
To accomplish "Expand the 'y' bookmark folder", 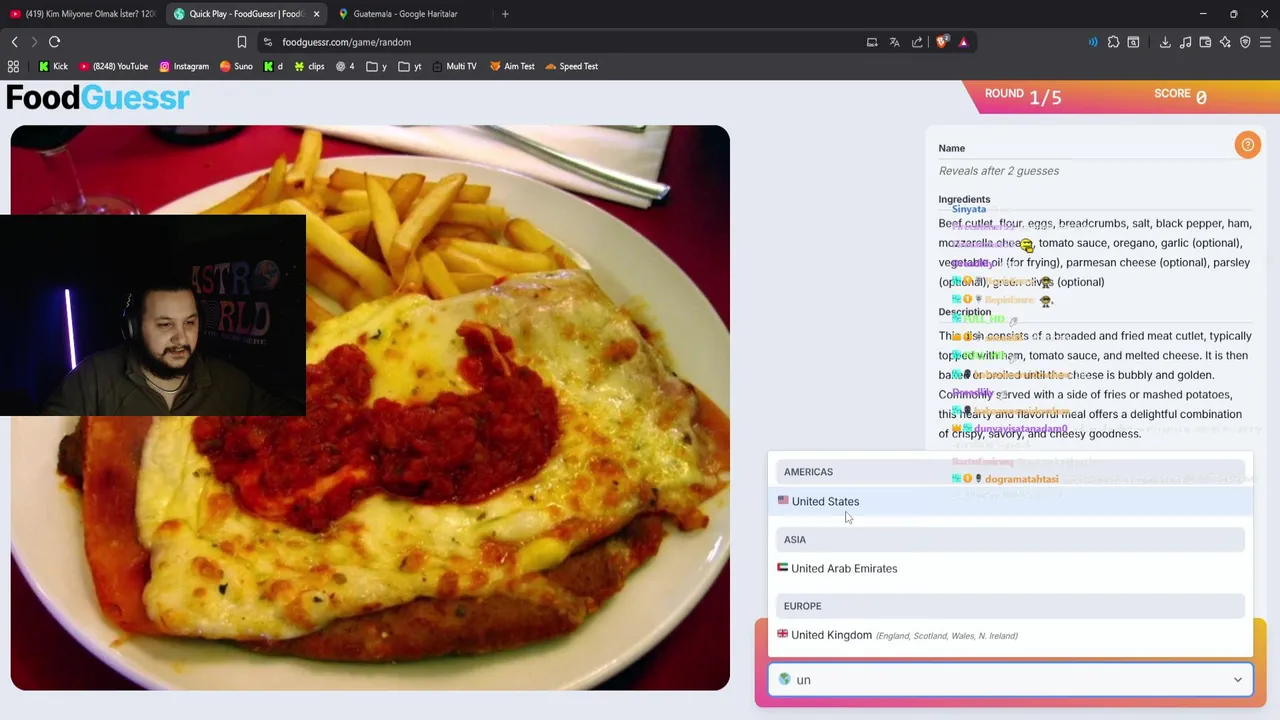I will pos(377,66).
